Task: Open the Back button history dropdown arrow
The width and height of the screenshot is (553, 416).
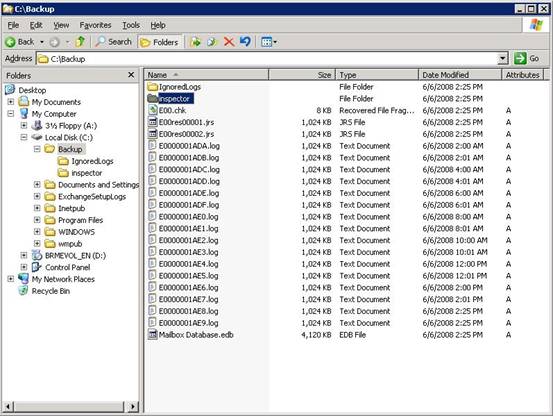Action: point(42,42)
